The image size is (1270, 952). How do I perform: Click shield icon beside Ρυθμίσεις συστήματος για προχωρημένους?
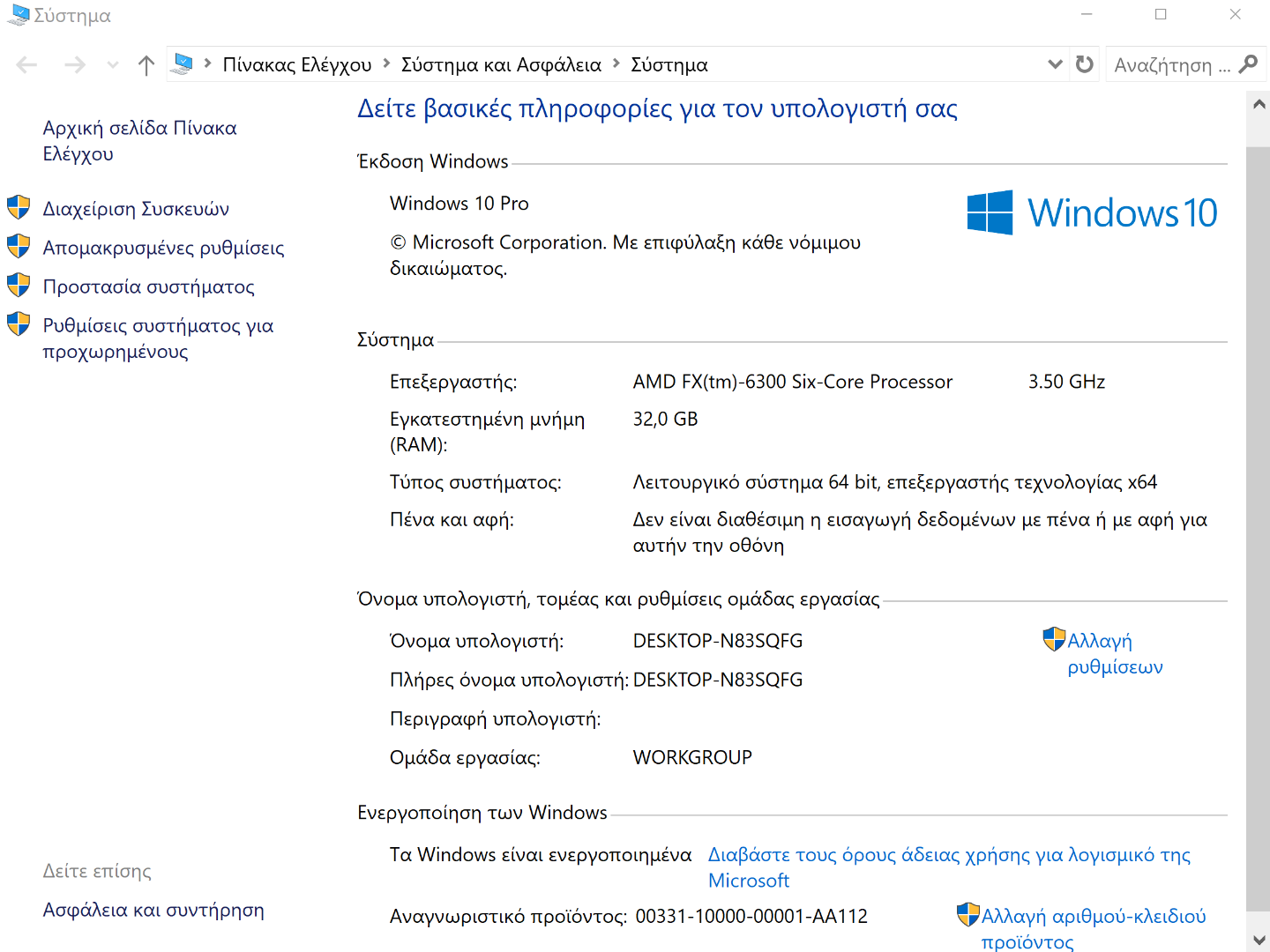coord(19,324)
